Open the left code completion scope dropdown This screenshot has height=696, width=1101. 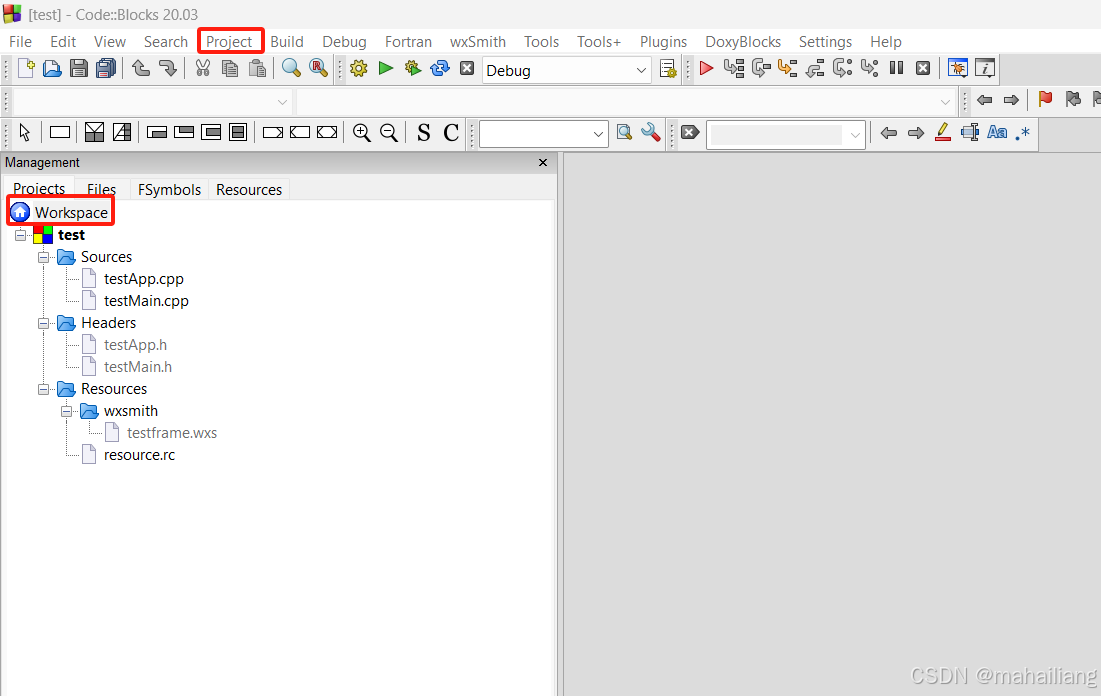(152, 102)
